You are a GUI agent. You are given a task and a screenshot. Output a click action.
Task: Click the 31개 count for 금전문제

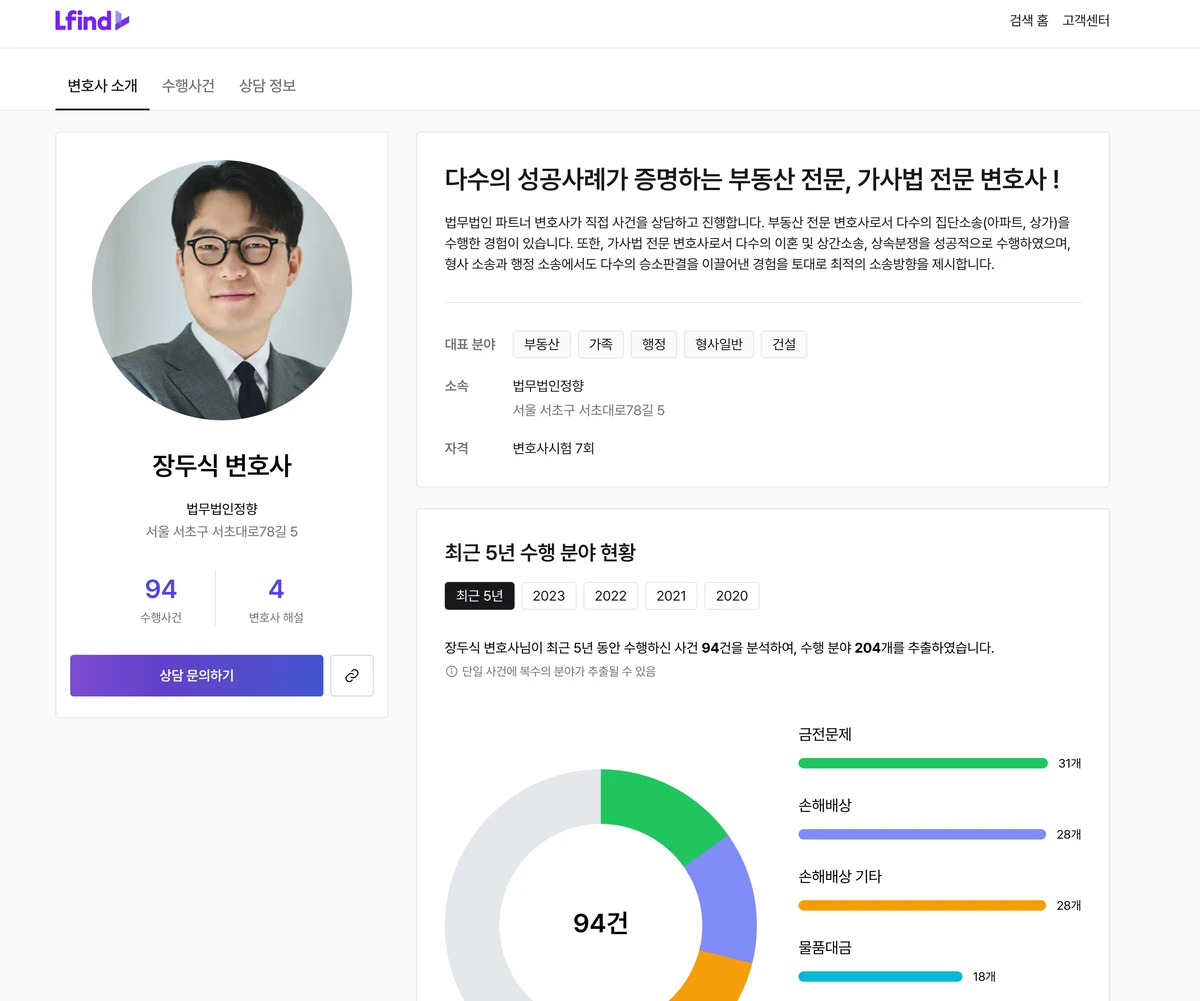pos(1070,763)
